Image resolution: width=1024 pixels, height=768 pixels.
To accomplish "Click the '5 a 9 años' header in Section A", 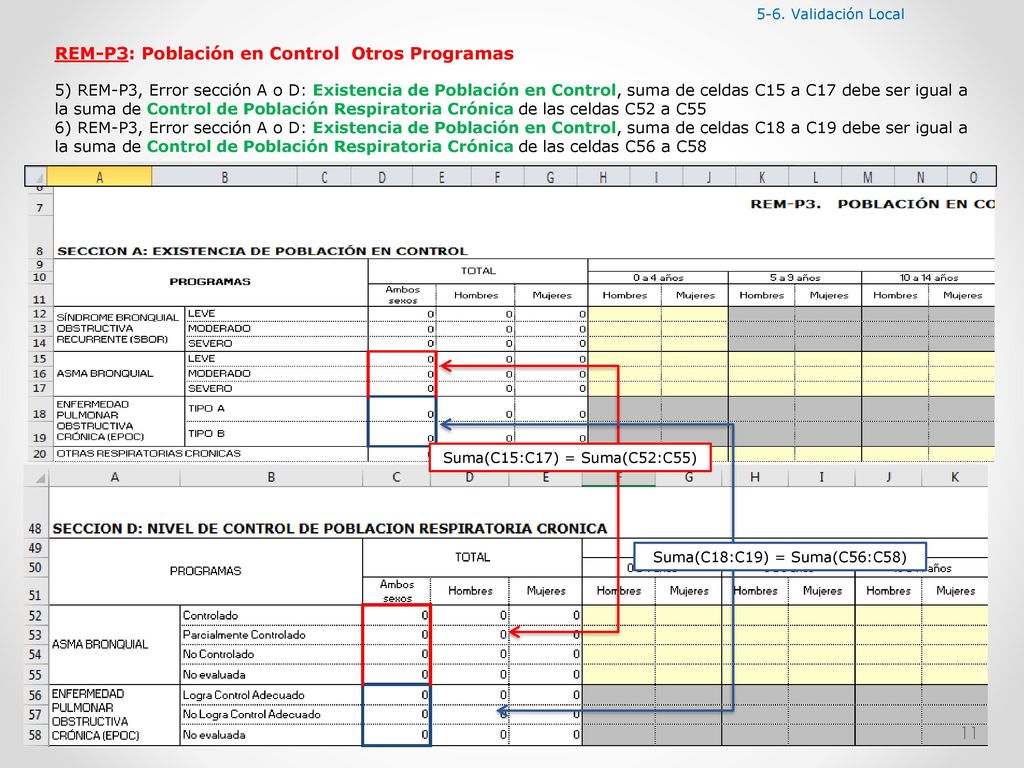I will [794, 278].
